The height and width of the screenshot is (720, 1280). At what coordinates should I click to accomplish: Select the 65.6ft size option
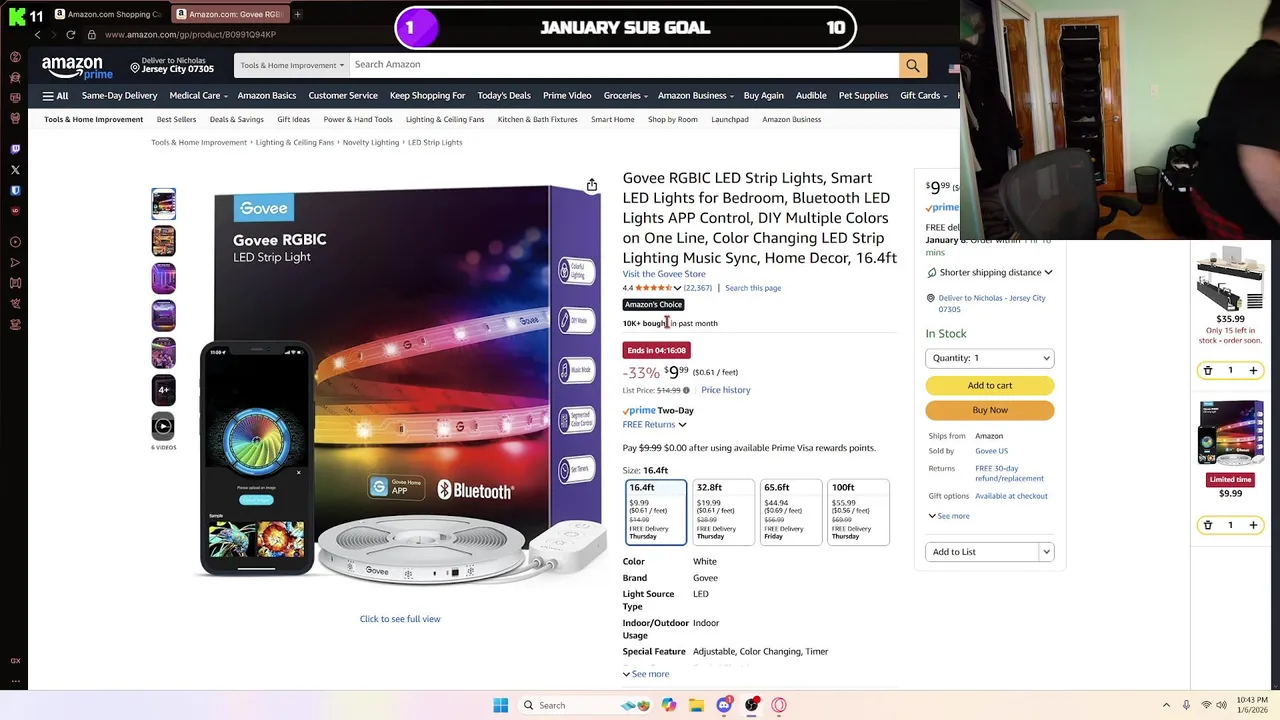tap(791, 512)
